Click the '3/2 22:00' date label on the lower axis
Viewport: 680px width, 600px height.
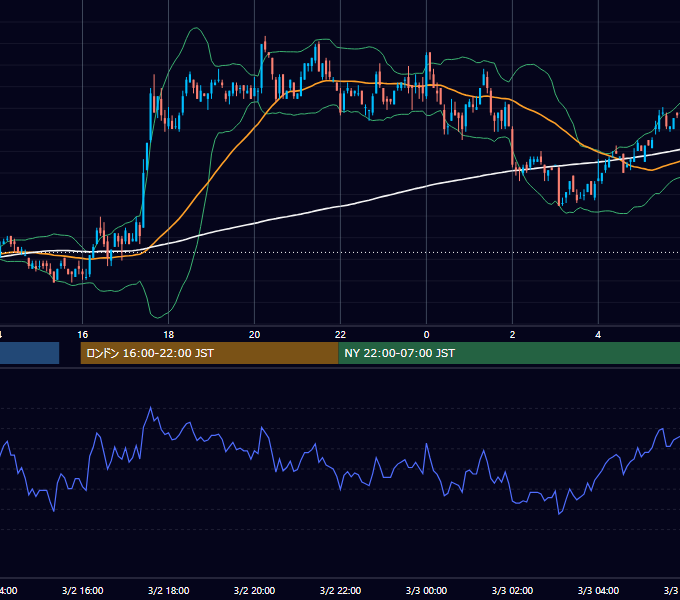click(340, 590)
